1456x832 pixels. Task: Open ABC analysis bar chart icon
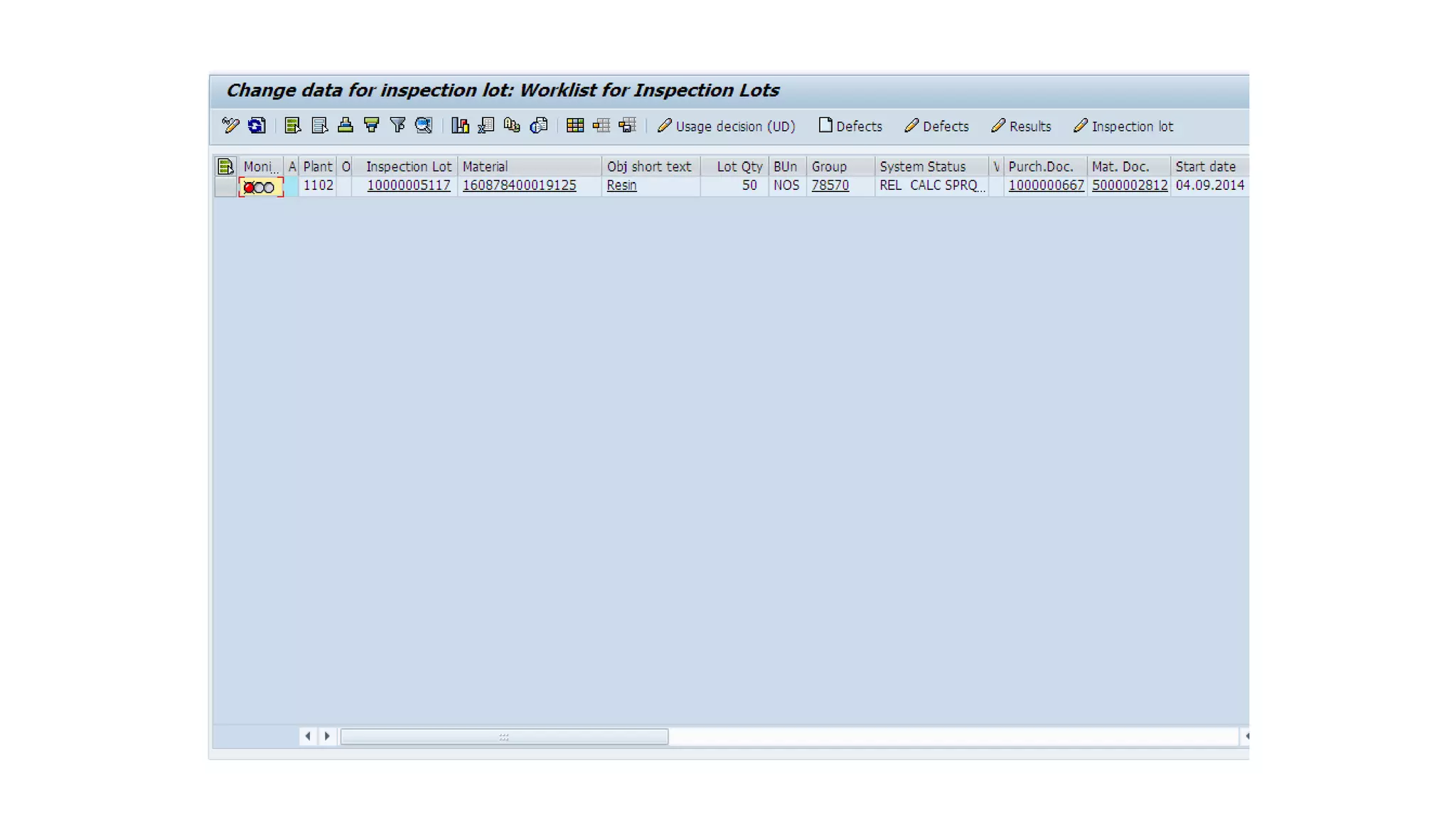pos(460,126)
